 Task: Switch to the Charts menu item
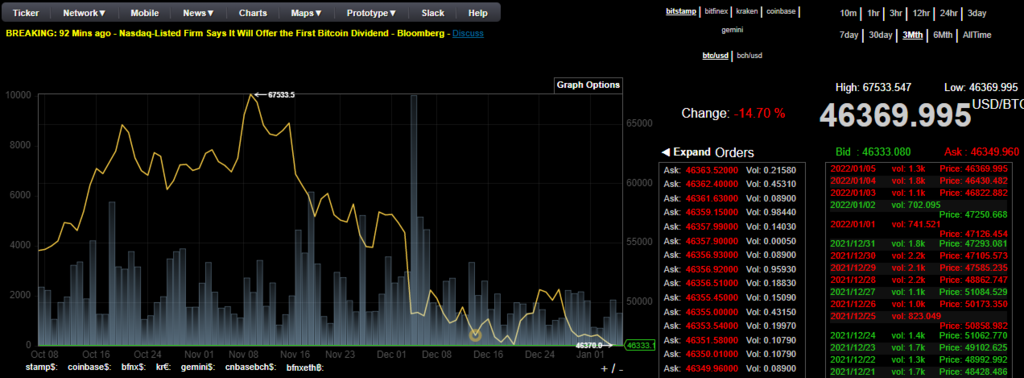[x=253, y=13]
